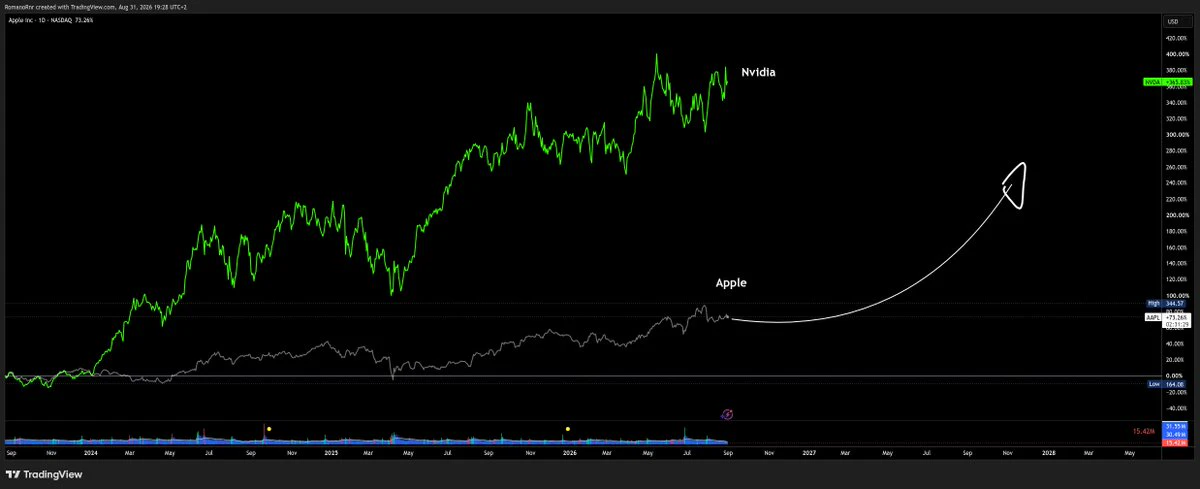Click the green NVDA +365.83% price label
1200x489 pixels.
[1167, 82]
